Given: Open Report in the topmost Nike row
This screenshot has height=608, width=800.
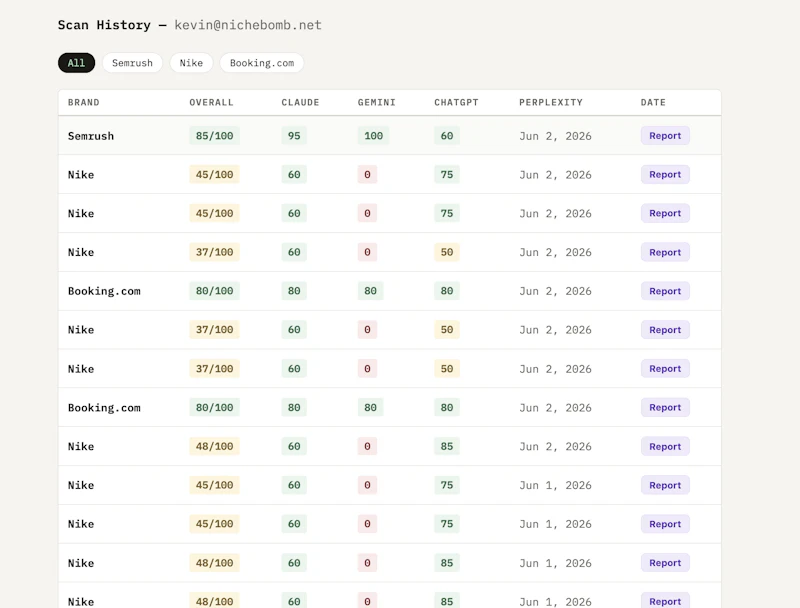Looking at the screenshot, I should pos(665,174).
